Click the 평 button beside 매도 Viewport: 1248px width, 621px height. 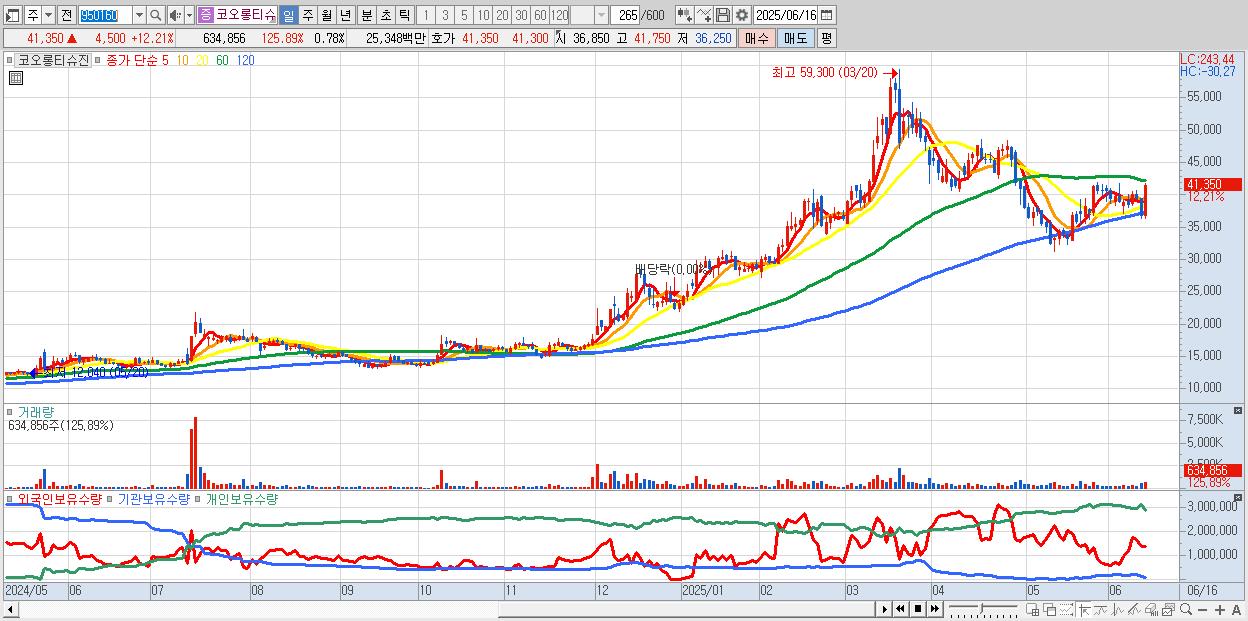pyautogui.click(x=827, y=38)
